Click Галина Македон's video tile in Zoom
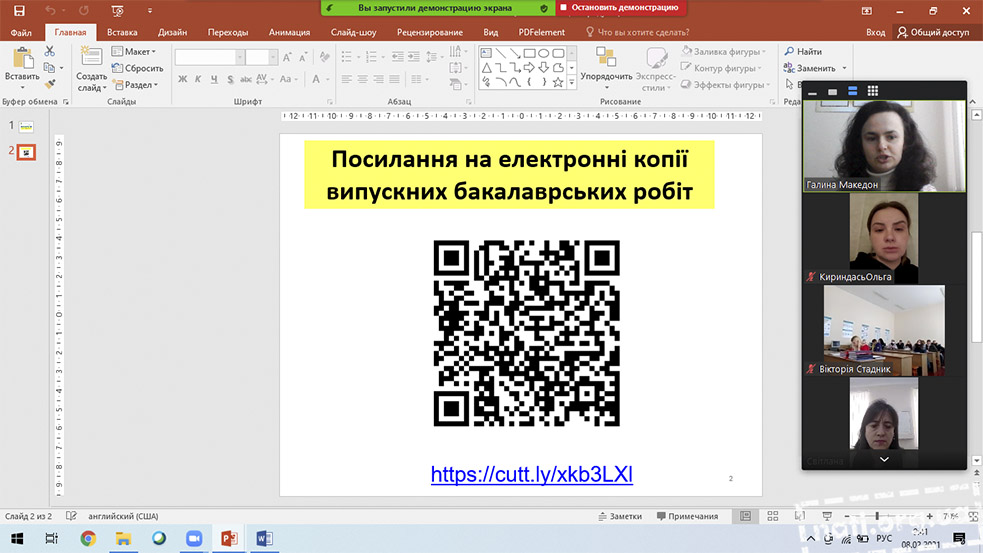 tap(884, 145)
